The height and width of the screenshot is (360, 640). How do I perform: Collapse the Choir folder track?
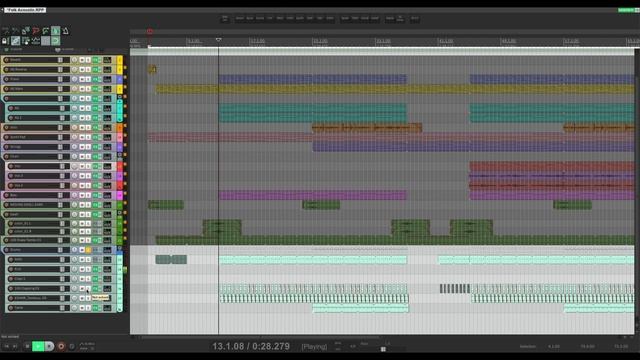click(120, 156)
